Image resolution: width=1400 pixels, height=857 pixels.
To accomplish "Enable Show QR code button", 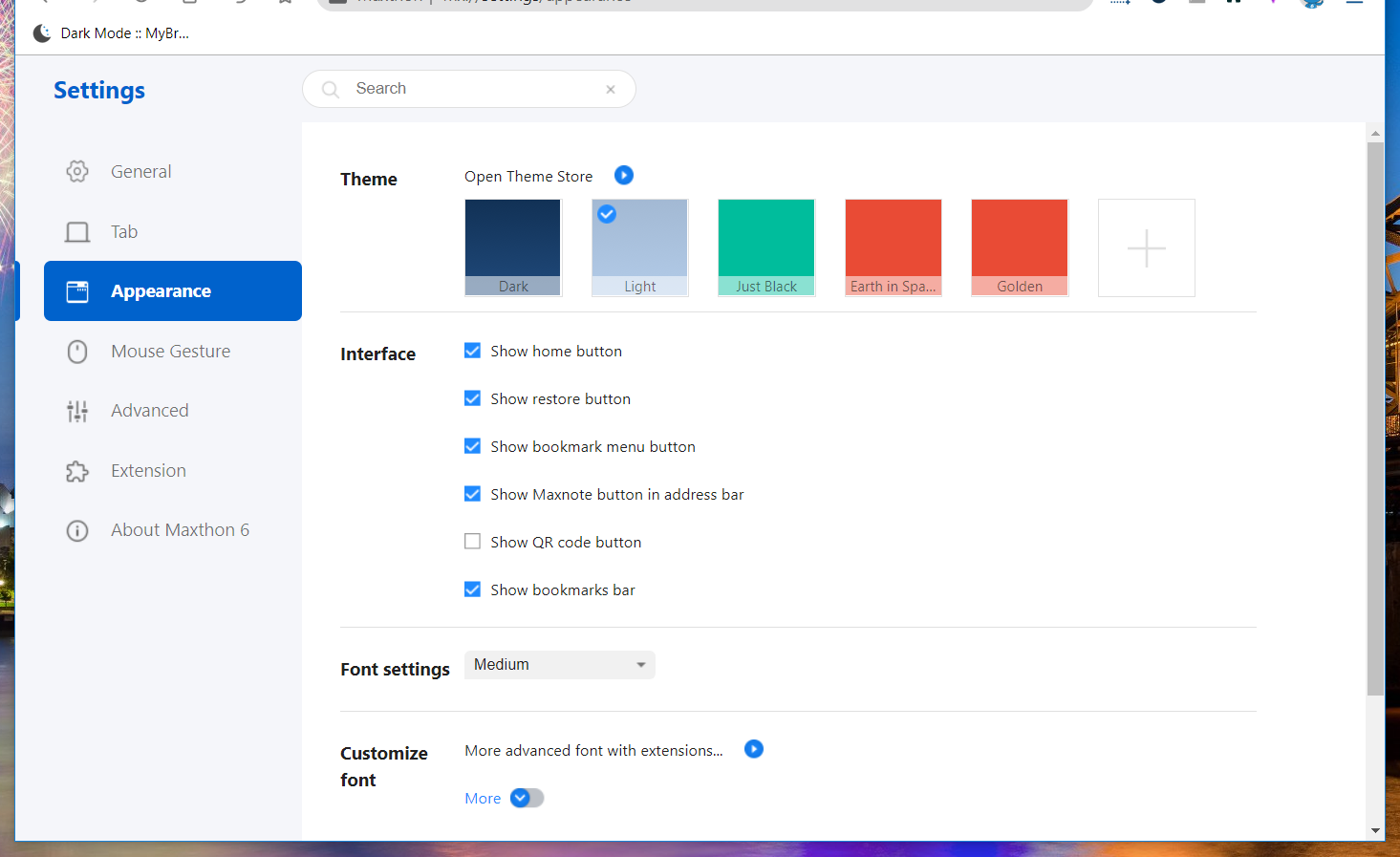I will (x=472, y=541).
